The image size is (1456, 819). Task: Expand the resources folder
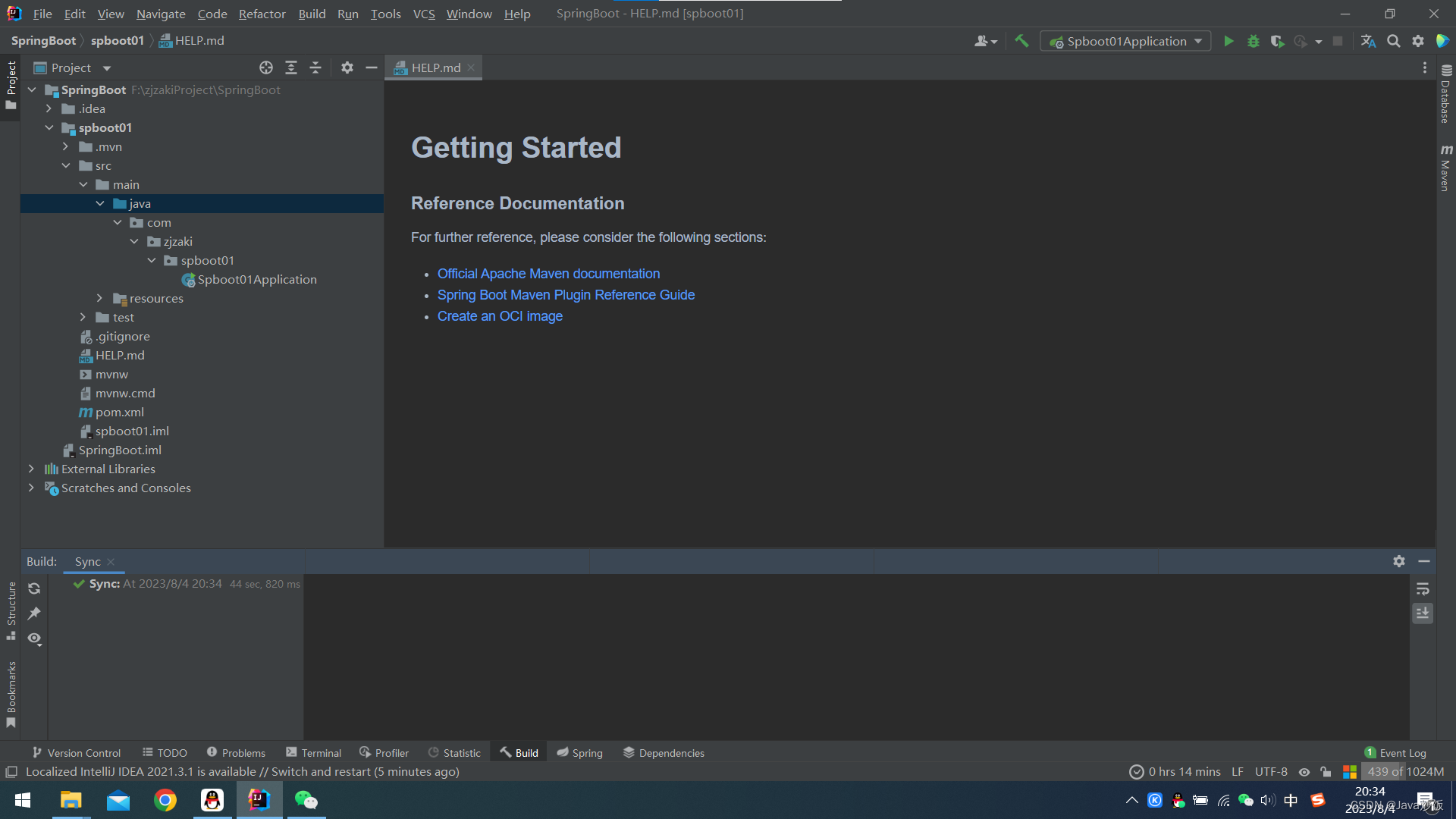99,299
